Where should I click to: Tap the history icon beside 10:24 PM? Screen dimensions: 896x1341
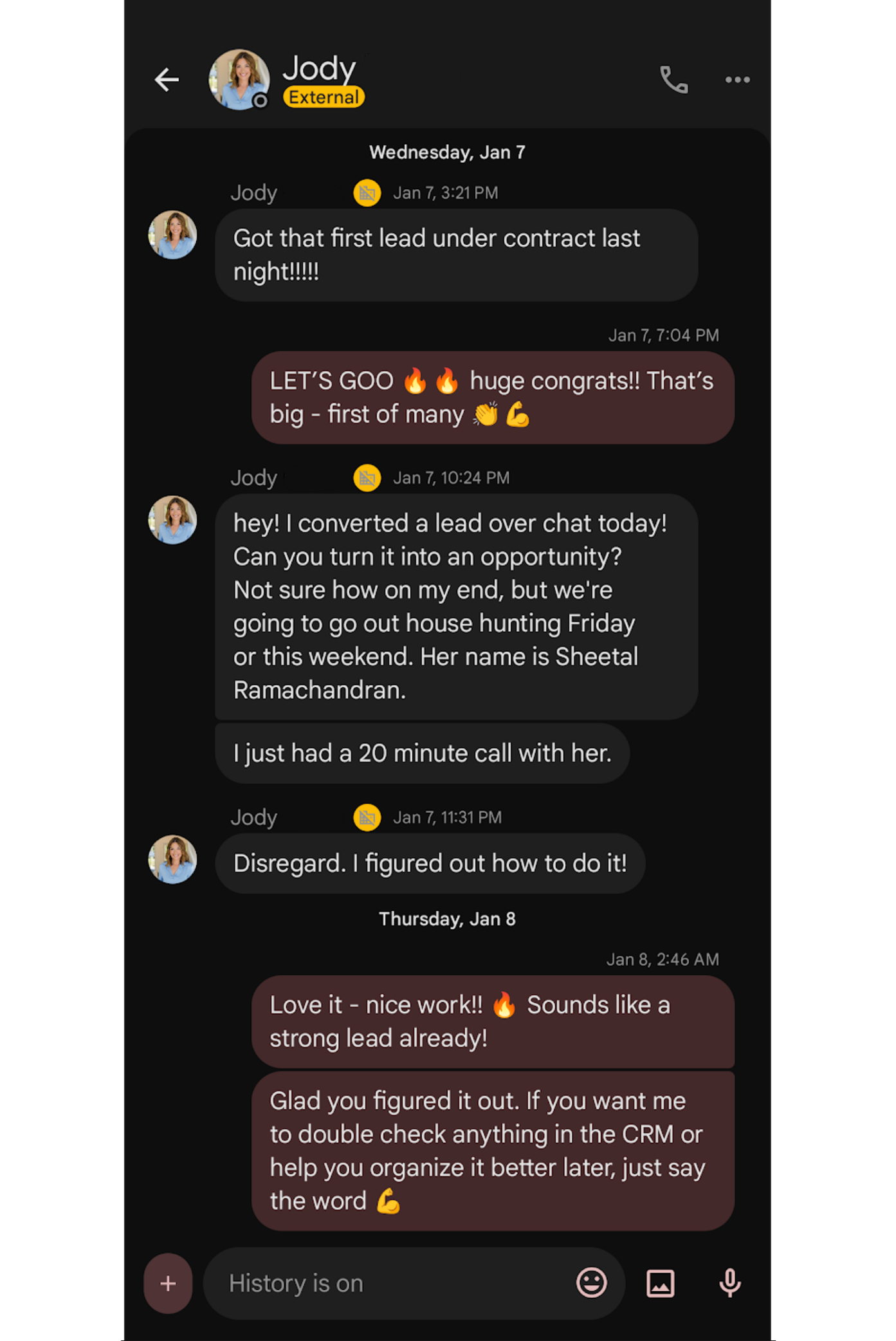[367, 478]
